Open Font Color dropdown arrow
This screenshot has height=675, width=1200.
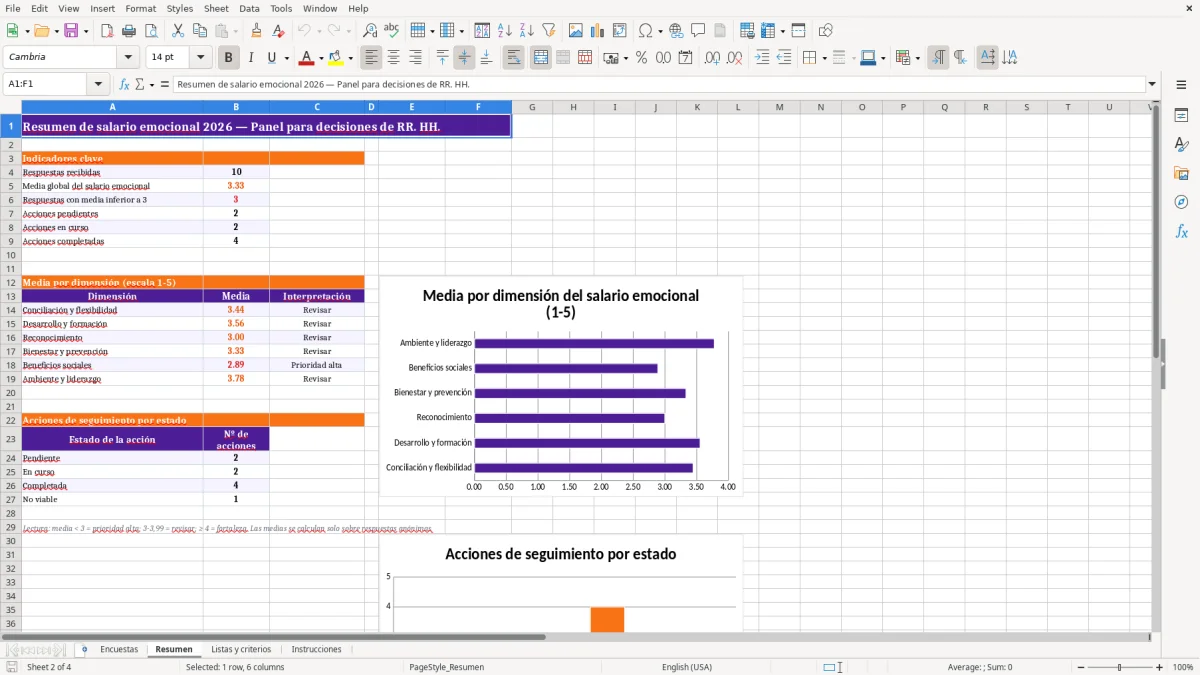tap(320, 58)
